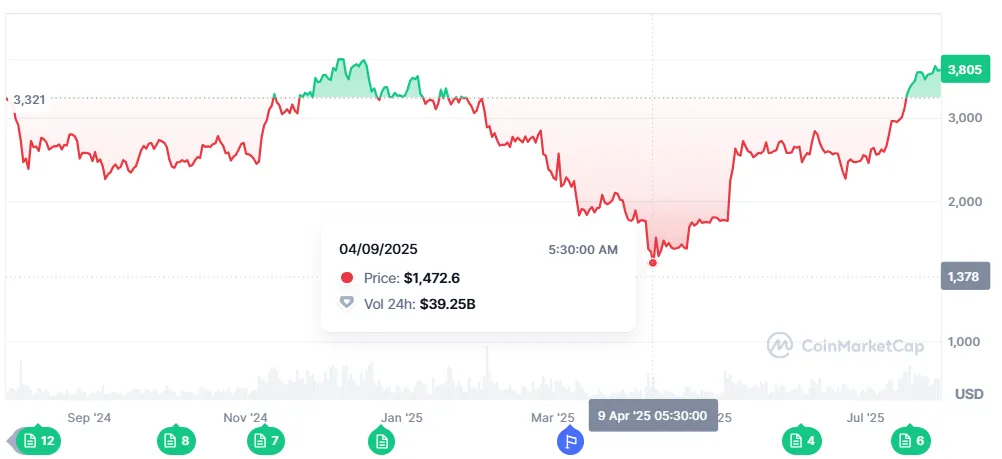The image size is (1002, 459).
Task: Click the green 3,805 current price tag
Action: point(964,70)
